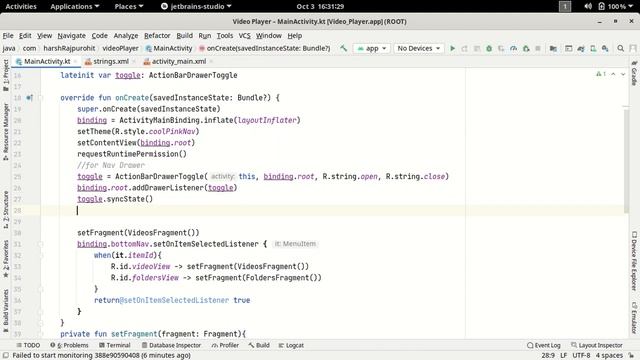Open the No Devices selector dropdown

pyautogui.click(x=419, y=48)
